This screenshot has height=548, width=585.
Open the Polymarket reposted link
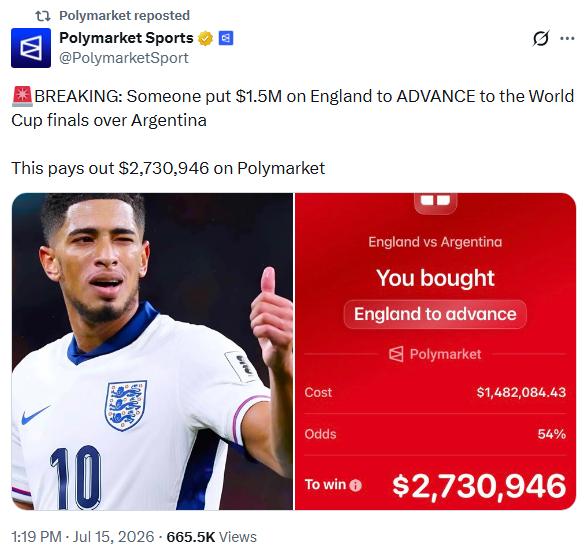coord(124,16)
